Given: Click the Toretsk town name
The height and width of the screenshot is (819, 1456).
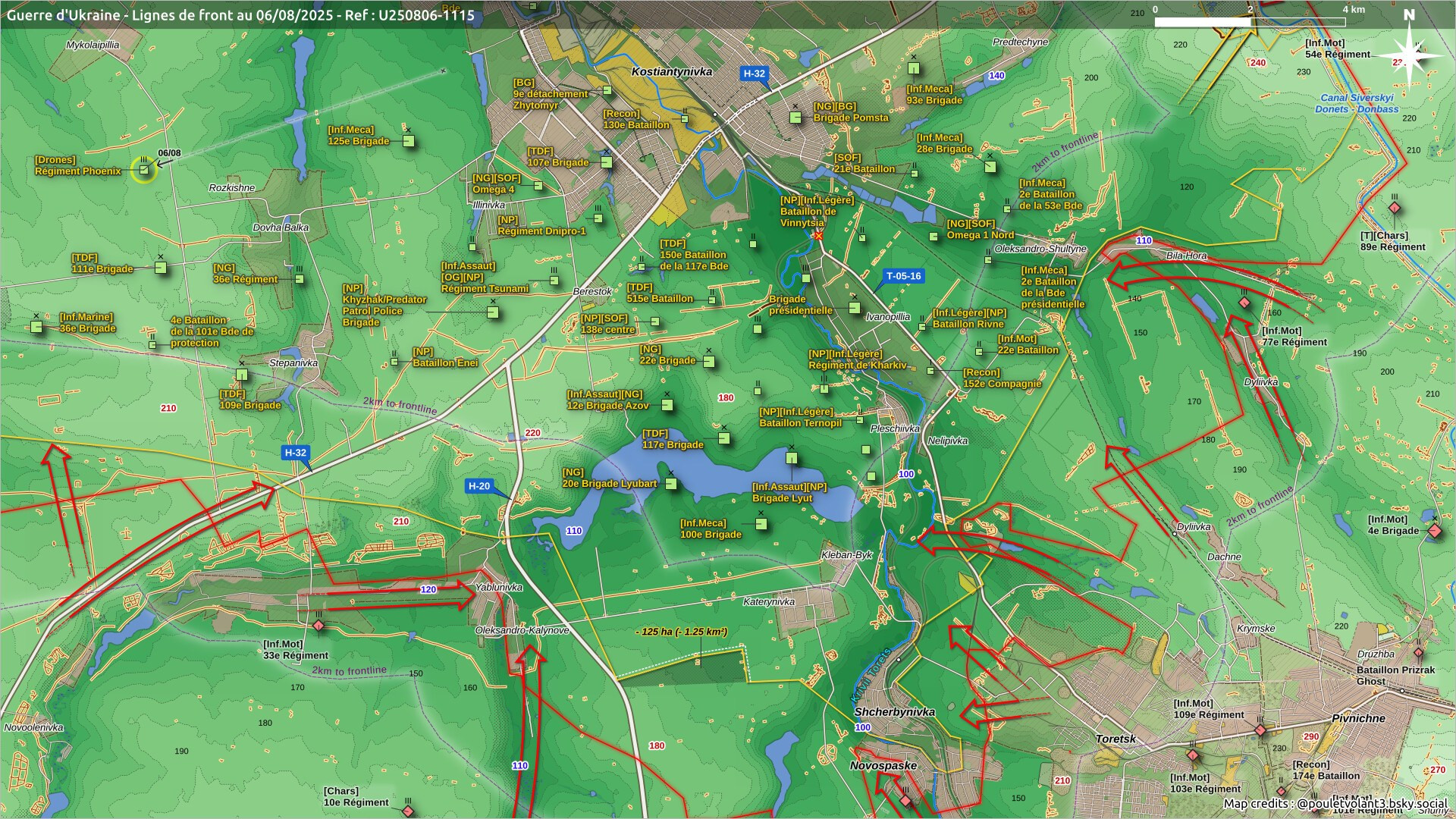Looking at the screenshot, I should (x=1116, y=739).
